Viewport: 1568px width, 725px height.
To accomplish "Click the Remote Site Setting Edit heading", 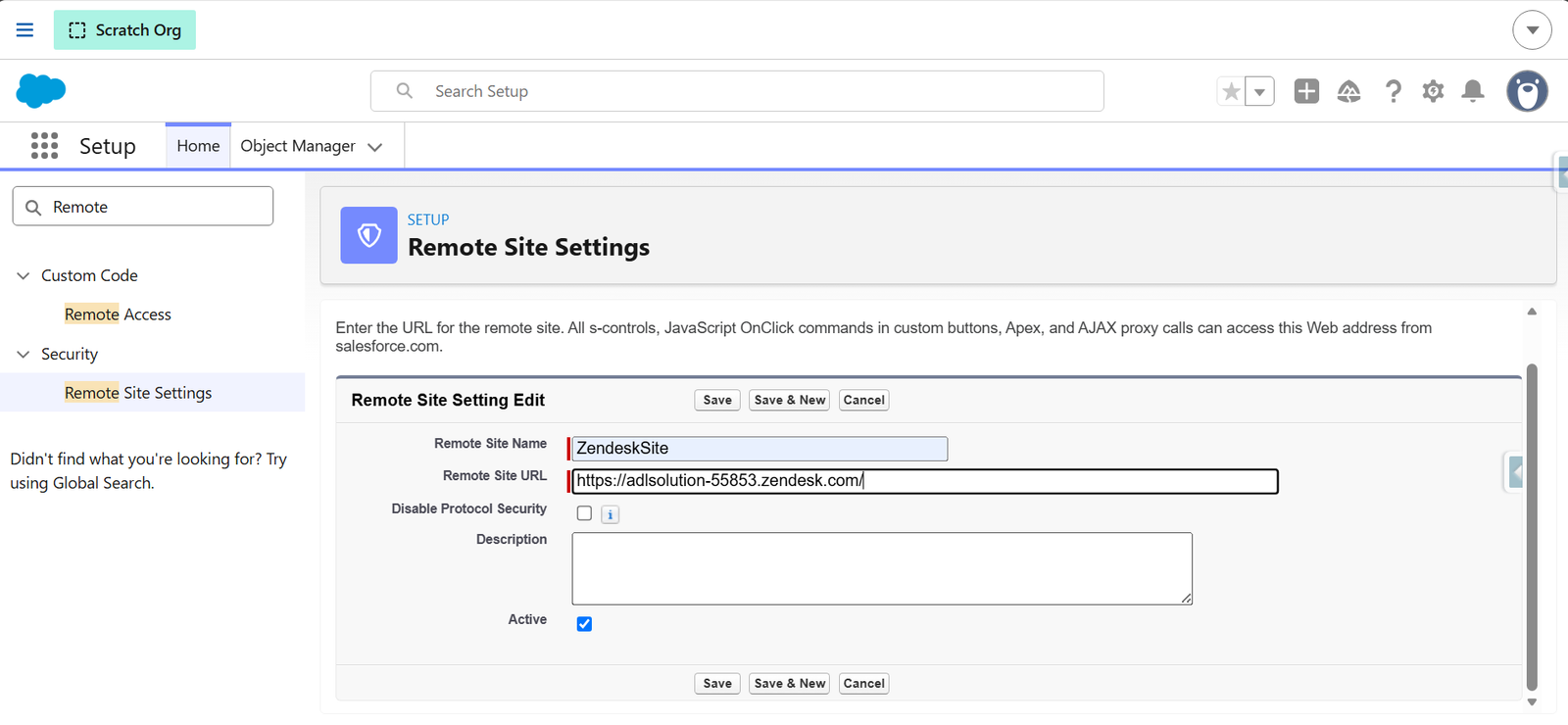I will [x=448, y=400].
